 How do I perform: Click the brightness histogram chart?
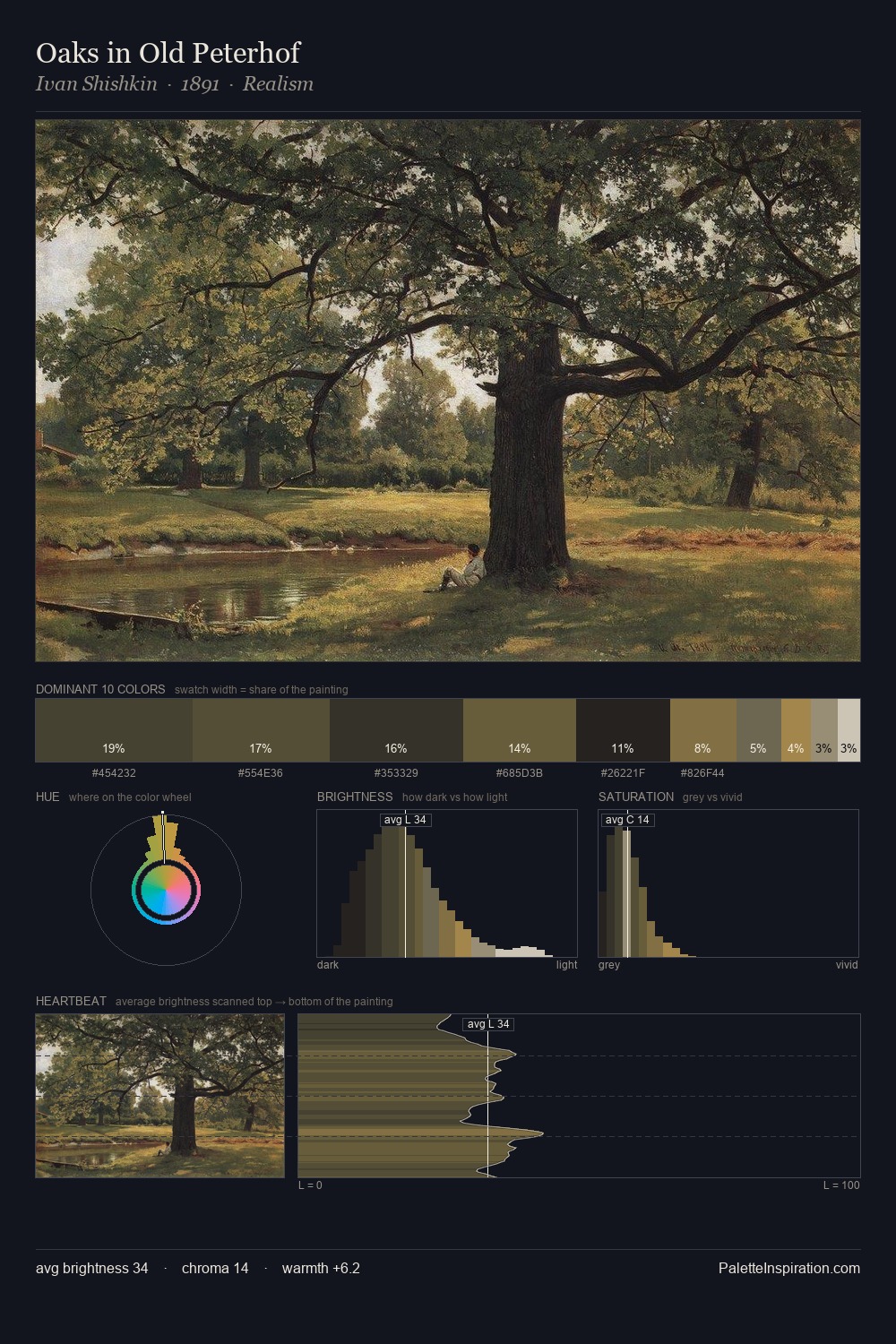[447, 883]
